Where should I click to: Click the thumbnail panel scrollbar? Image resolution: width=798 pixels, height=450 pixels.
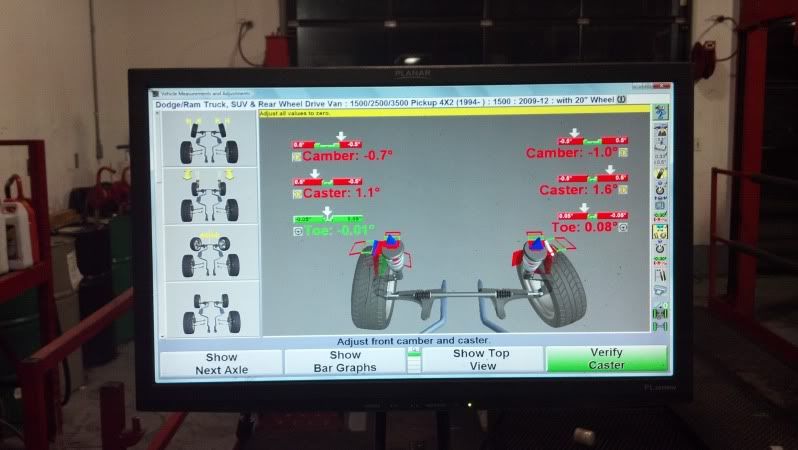click(x=158, y=224)
